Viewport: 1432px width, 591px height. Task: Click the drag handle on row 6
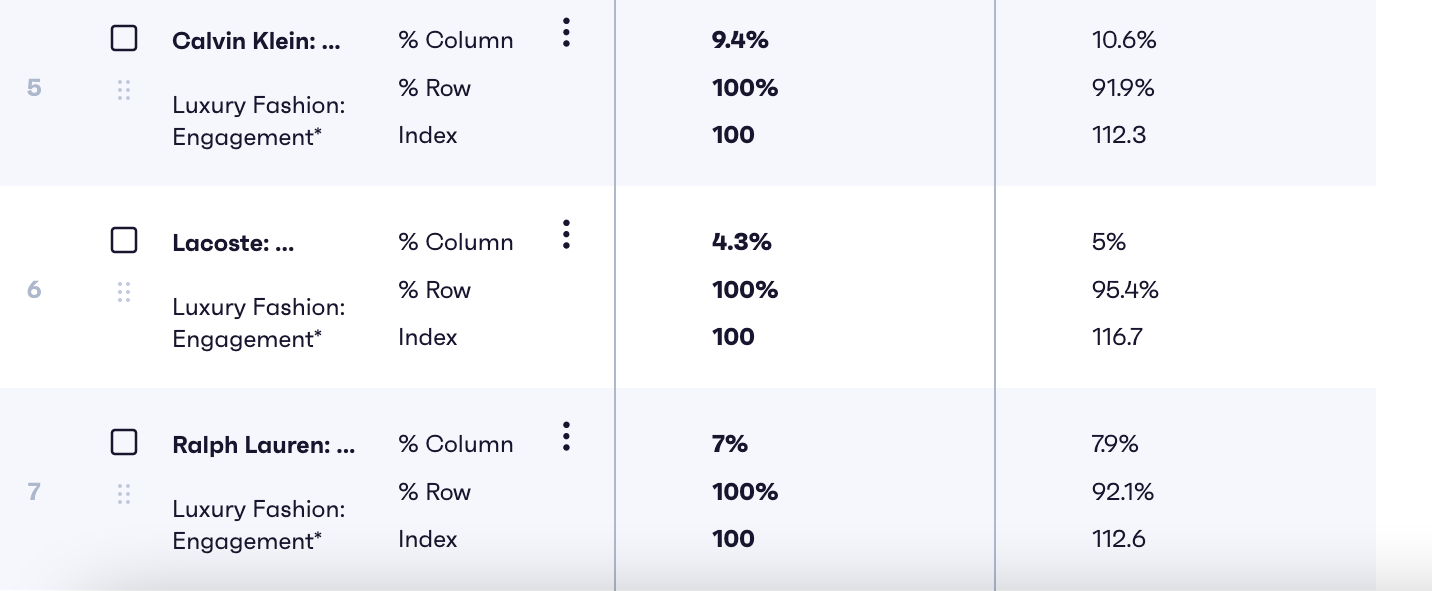click(124, 292)
